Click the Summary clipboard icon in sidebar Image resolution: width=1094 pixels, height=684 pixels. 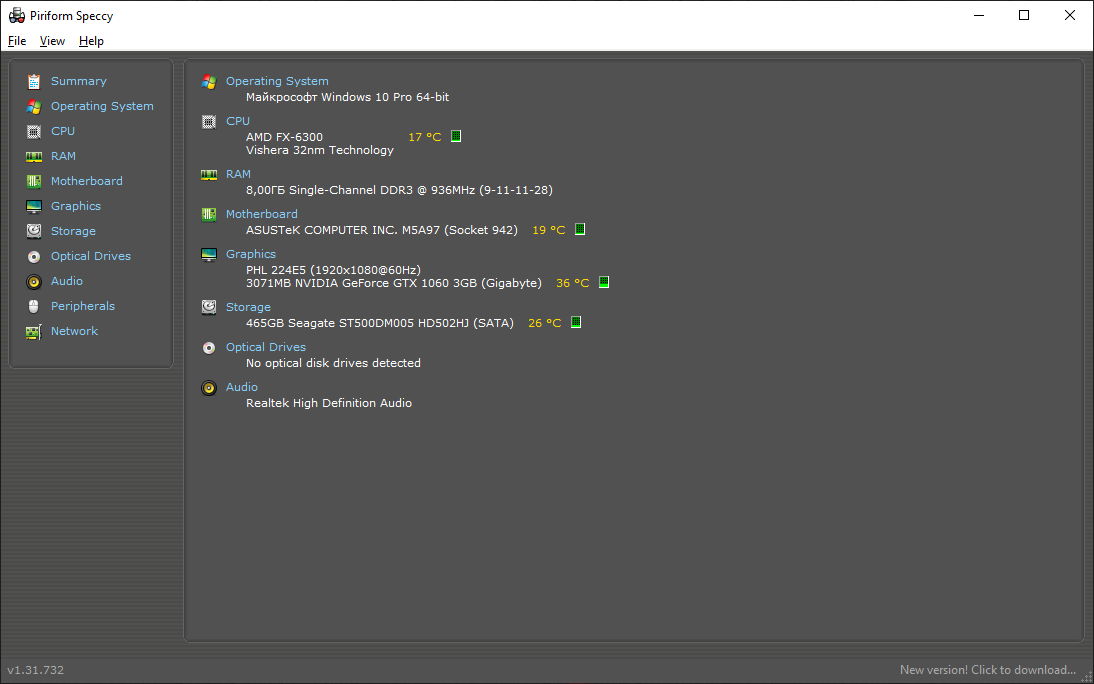(x=33, y=82)
